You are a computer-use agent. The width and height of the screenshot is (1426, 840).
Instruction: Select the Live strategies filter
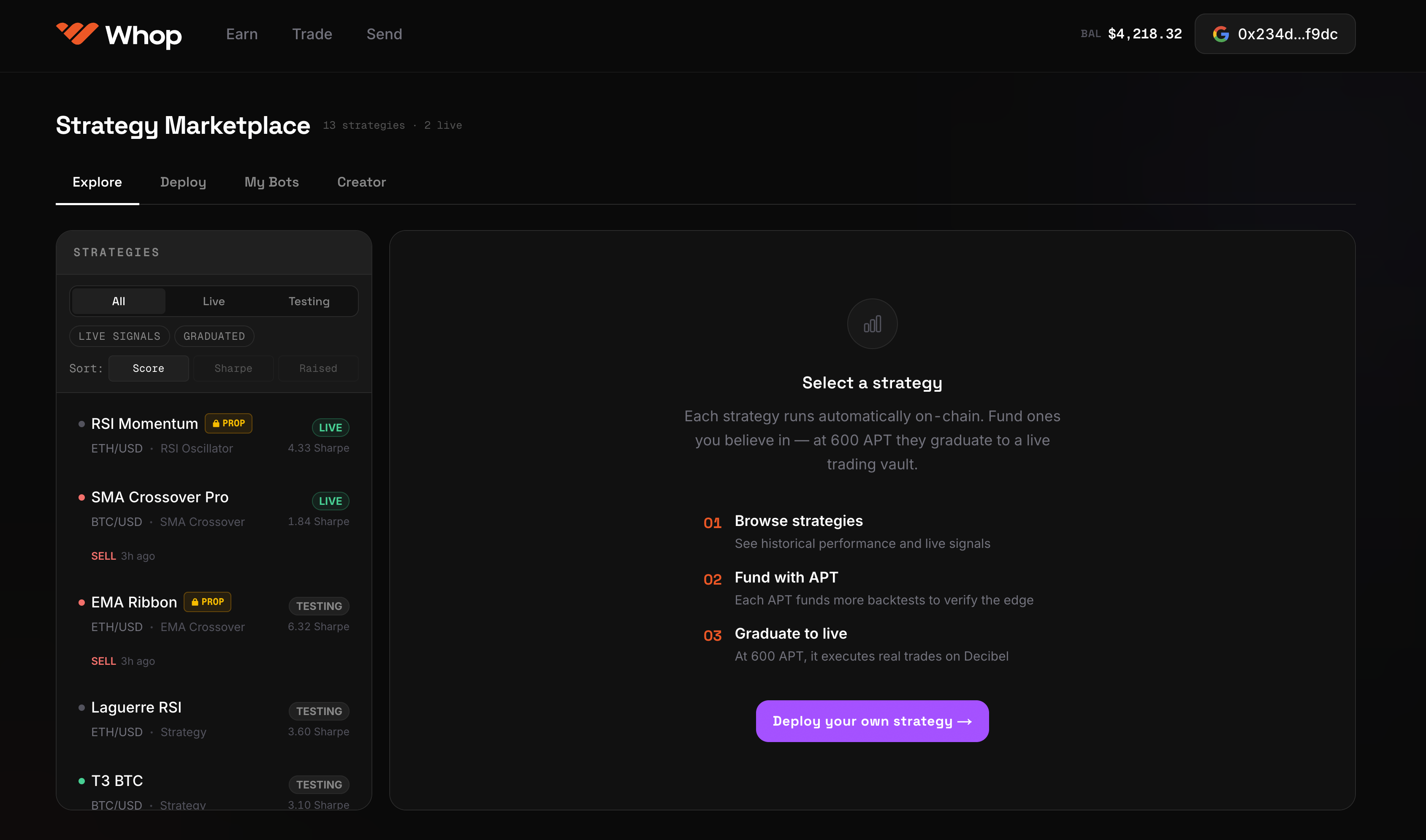click(214, 301)
